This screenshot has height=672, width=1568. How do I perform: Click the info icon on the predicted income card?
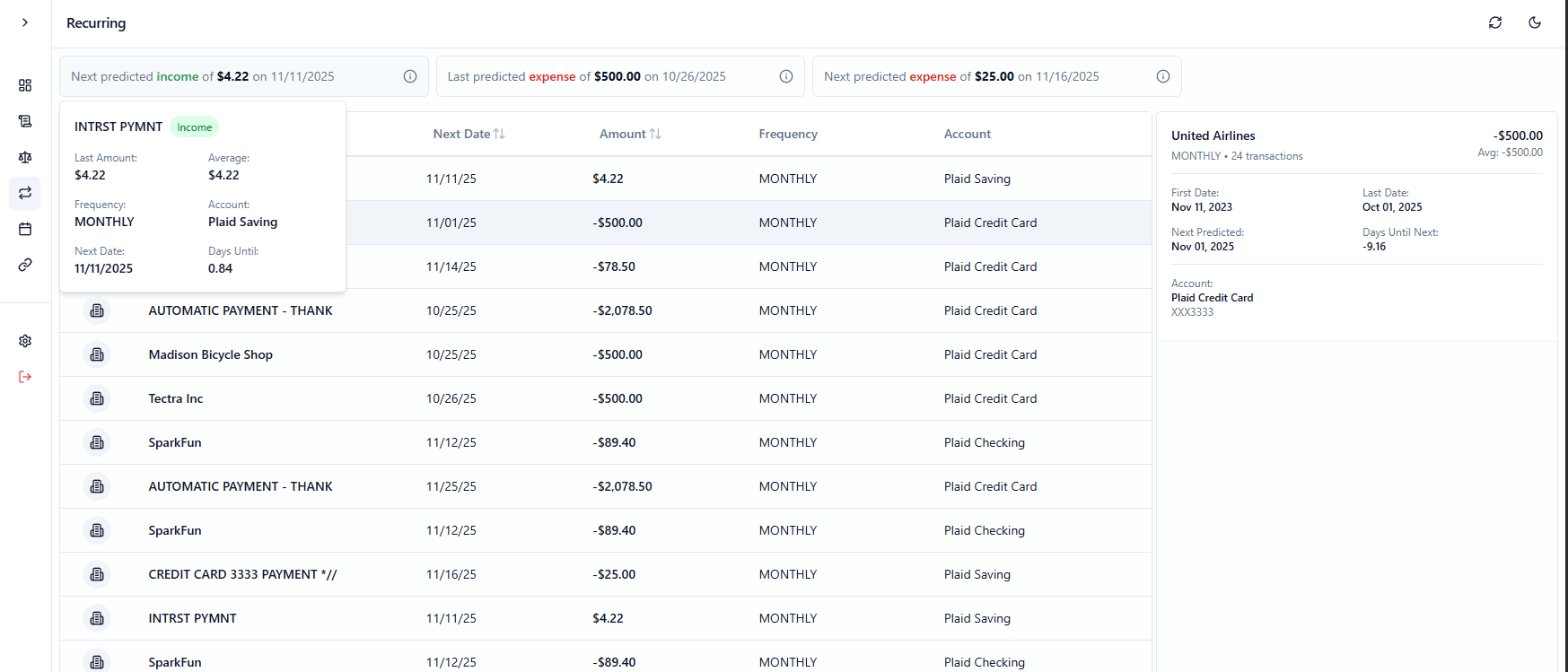(x=410, y=76)
